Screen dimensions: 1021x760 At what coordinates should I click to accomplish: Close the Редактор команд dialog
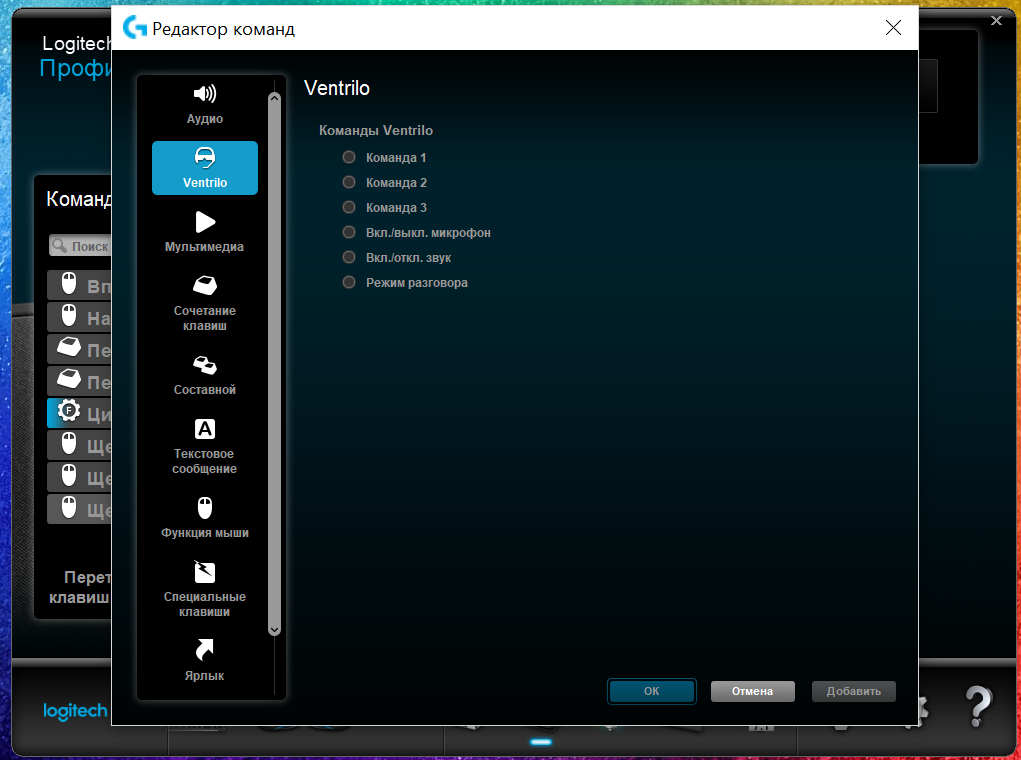tap(893, 27)
